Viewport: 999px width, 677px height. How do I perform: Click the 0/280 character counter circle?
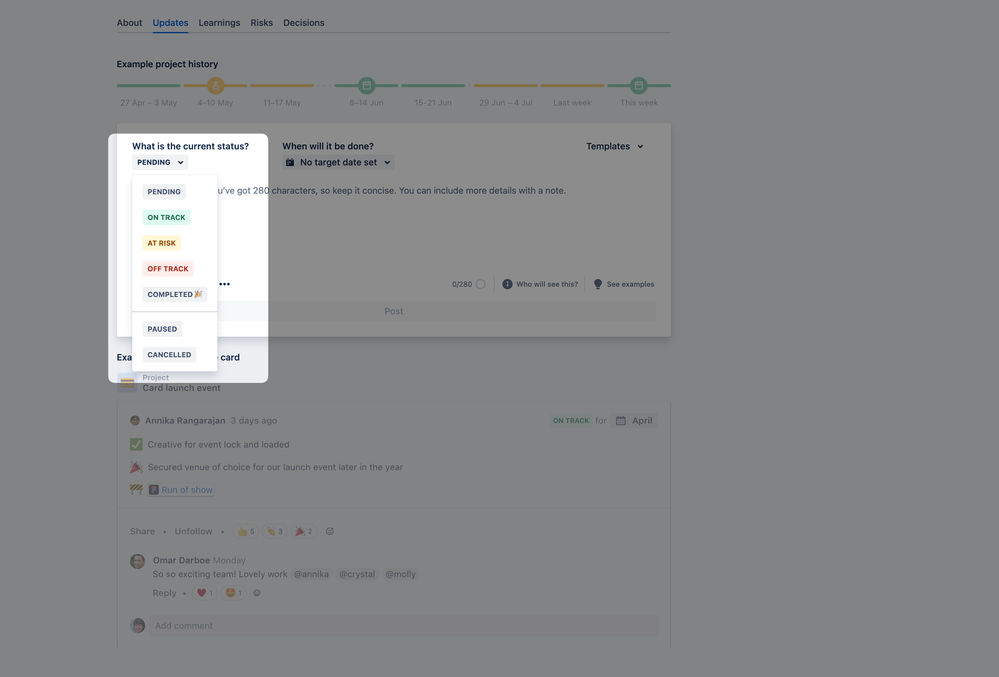(480, 284)
